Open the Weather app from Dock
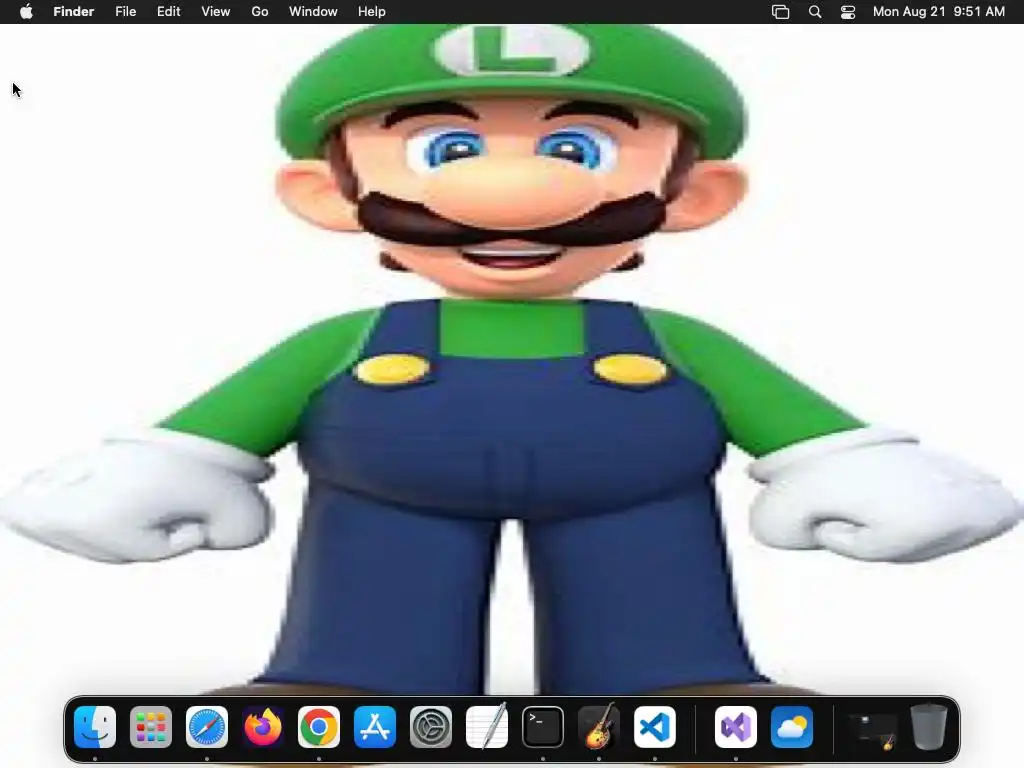The width and height of the screenshot is (1024, 768). click(x=792, y=727)
